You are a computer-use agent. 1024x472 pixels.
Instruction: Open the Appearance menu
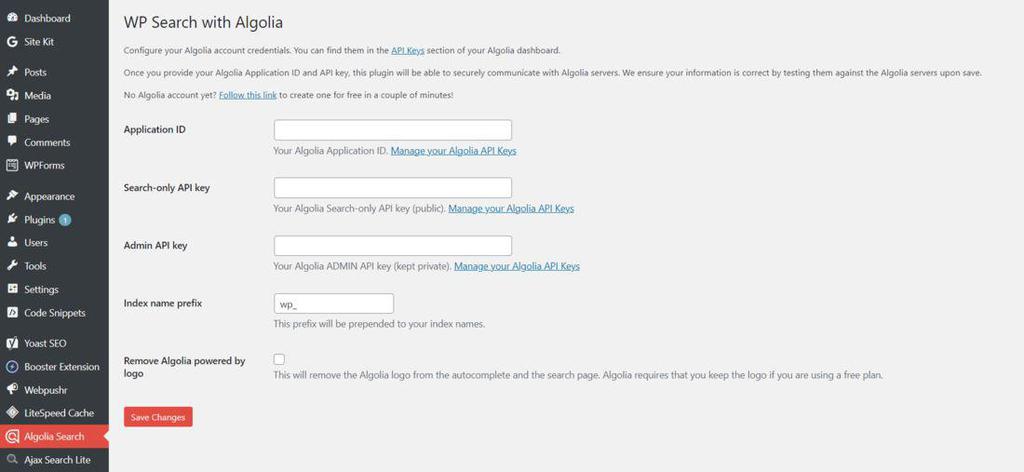coord(49,196)
